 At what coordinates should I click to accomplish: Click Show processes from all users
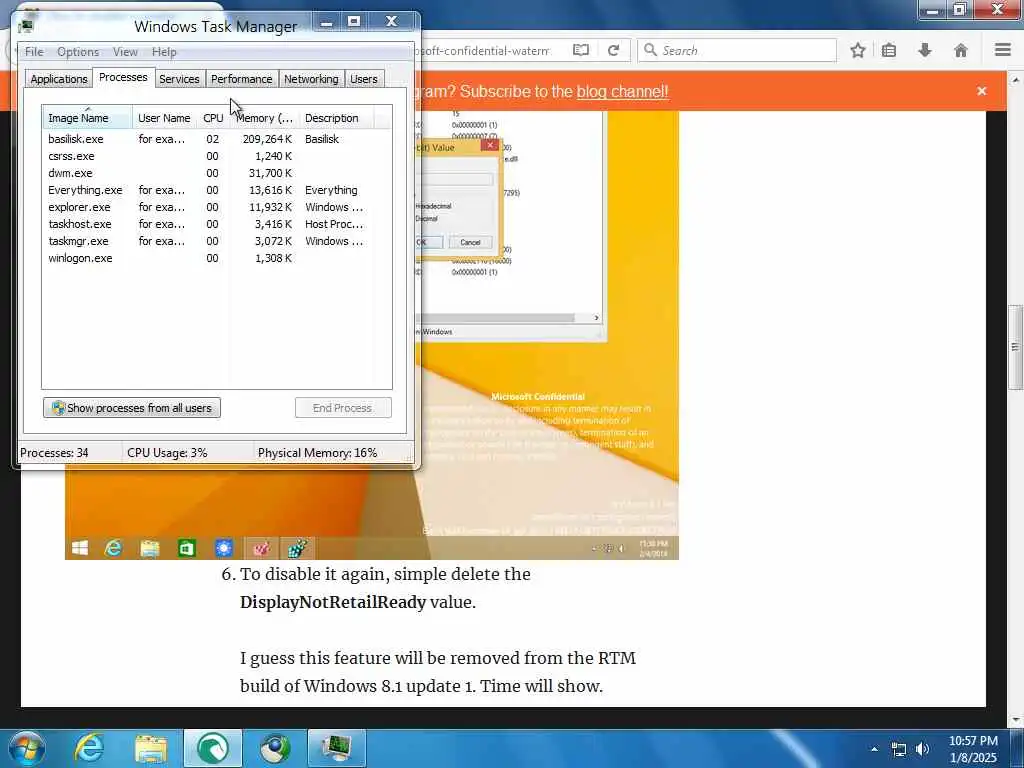click(x=132, y=408)
